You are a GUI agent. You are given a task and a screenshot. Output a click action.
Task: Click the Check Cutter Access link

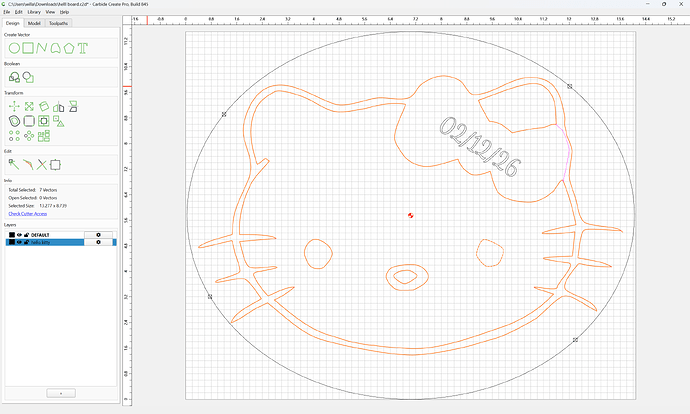(x=28, y=213)
